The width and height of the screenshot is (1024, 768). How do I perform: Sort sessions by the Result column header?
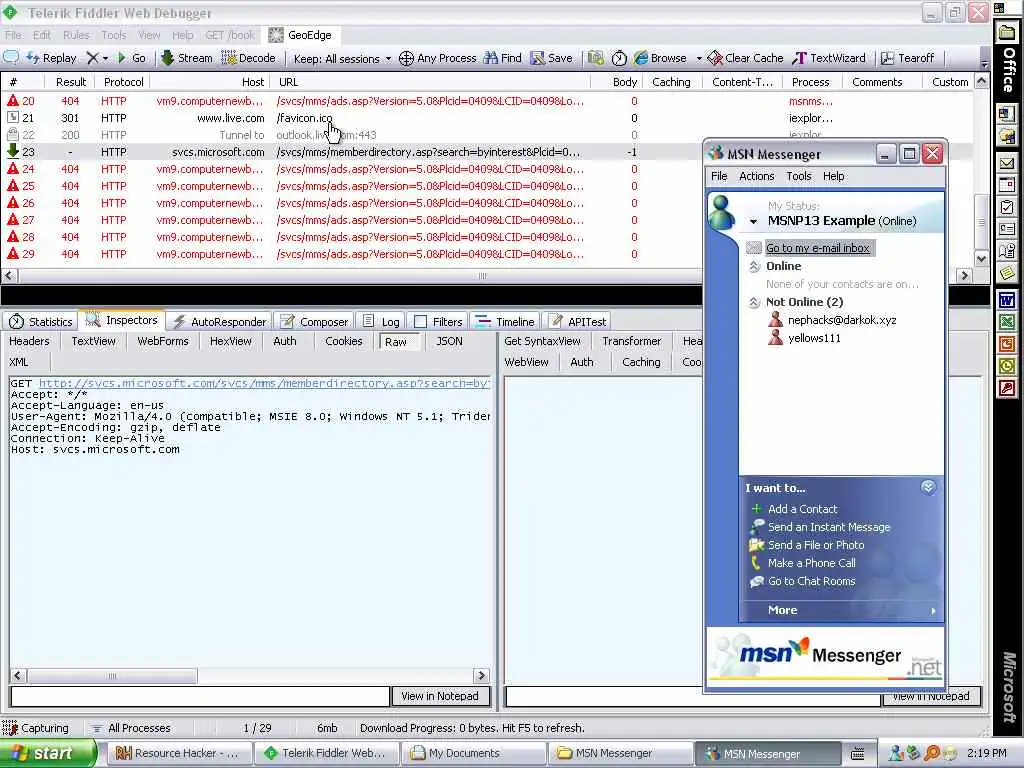click(x=71, y=82)
